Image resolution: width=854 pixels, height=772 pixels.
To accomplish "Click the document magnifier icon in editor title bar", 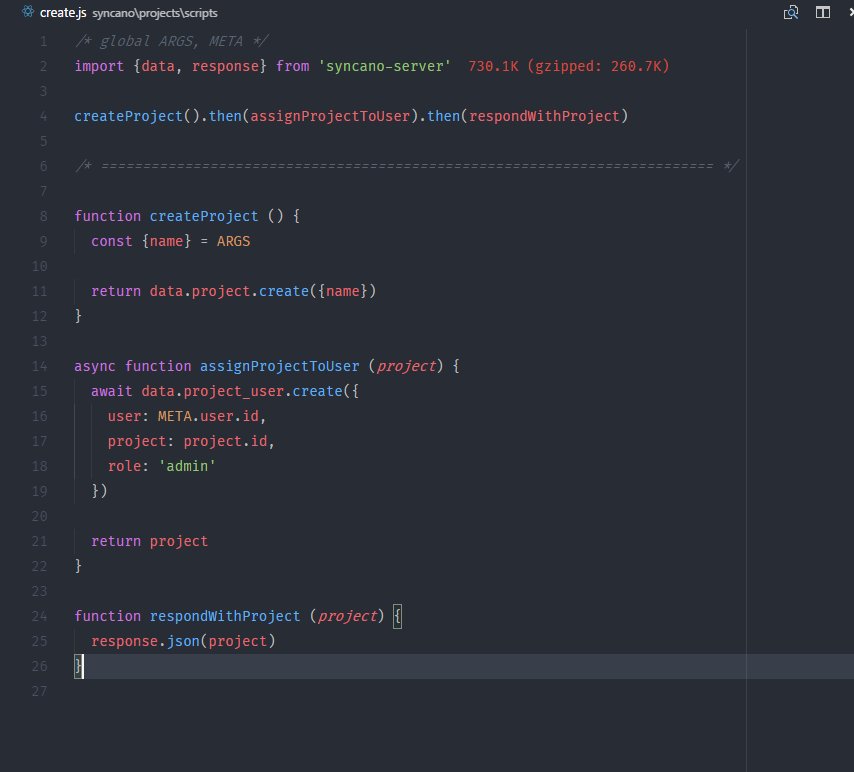I will (791, 12).
